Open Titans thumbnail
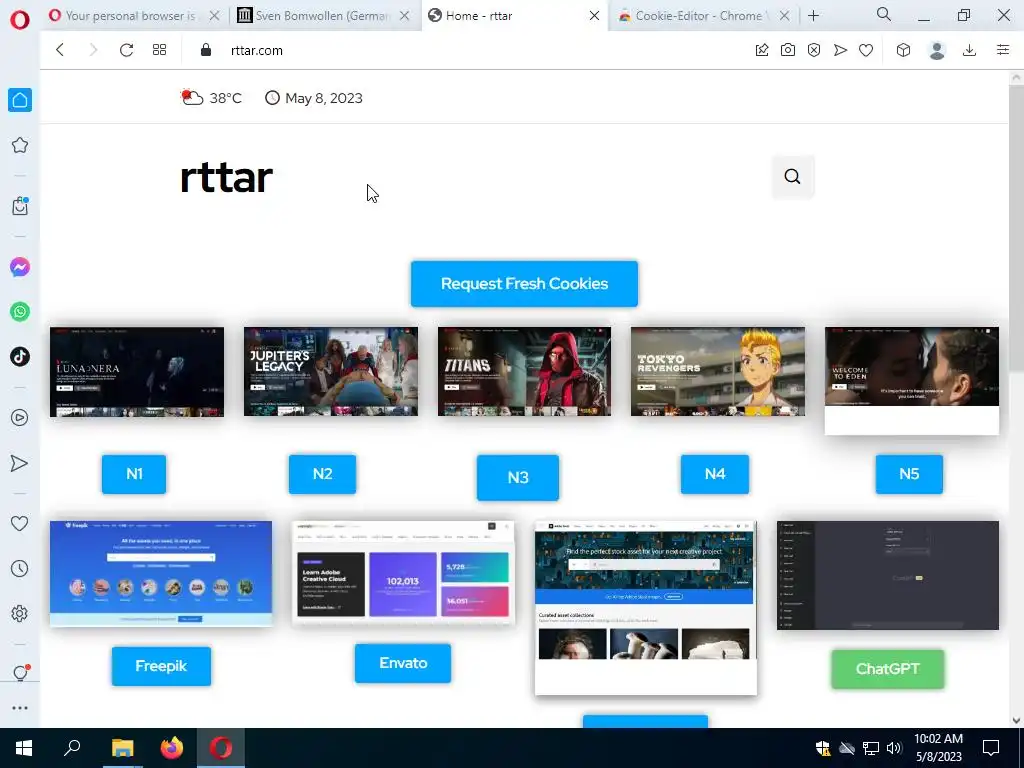This screenshot has width=1024, height=768. [524, 371]
